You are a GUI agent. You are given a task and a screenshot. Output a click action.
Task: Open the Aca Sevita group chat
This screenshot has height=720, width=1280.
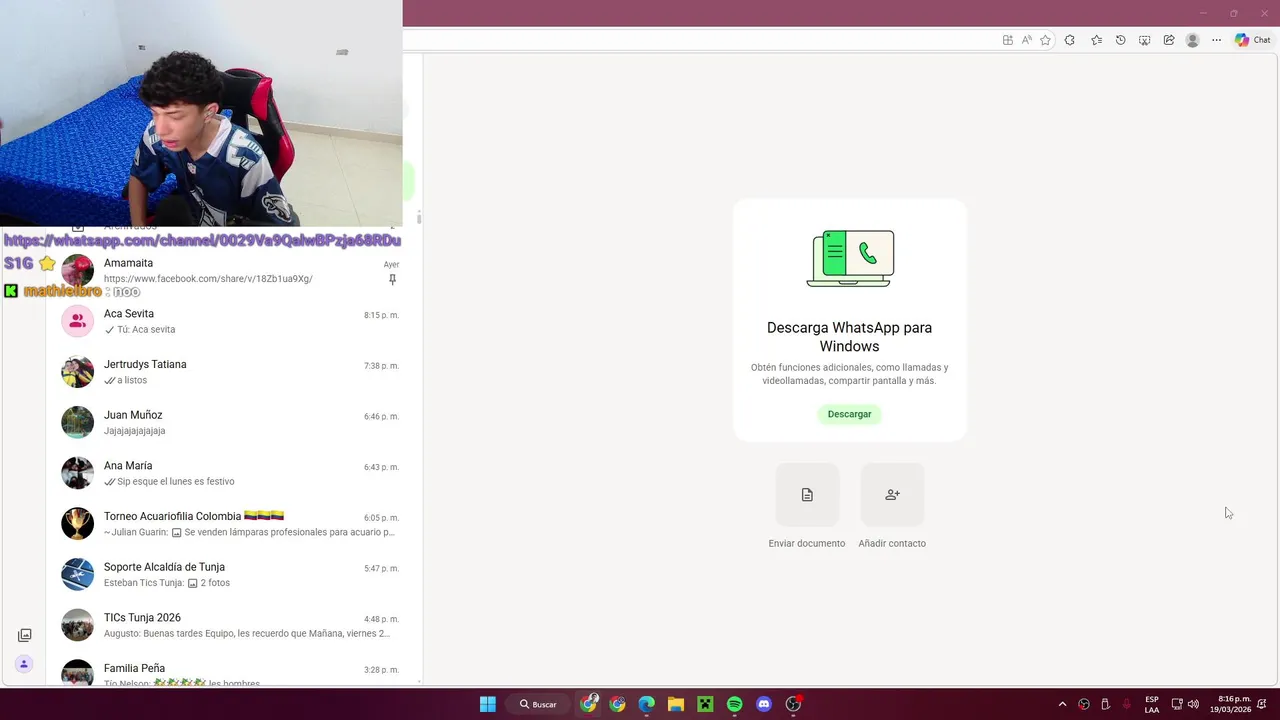(232, 321)
